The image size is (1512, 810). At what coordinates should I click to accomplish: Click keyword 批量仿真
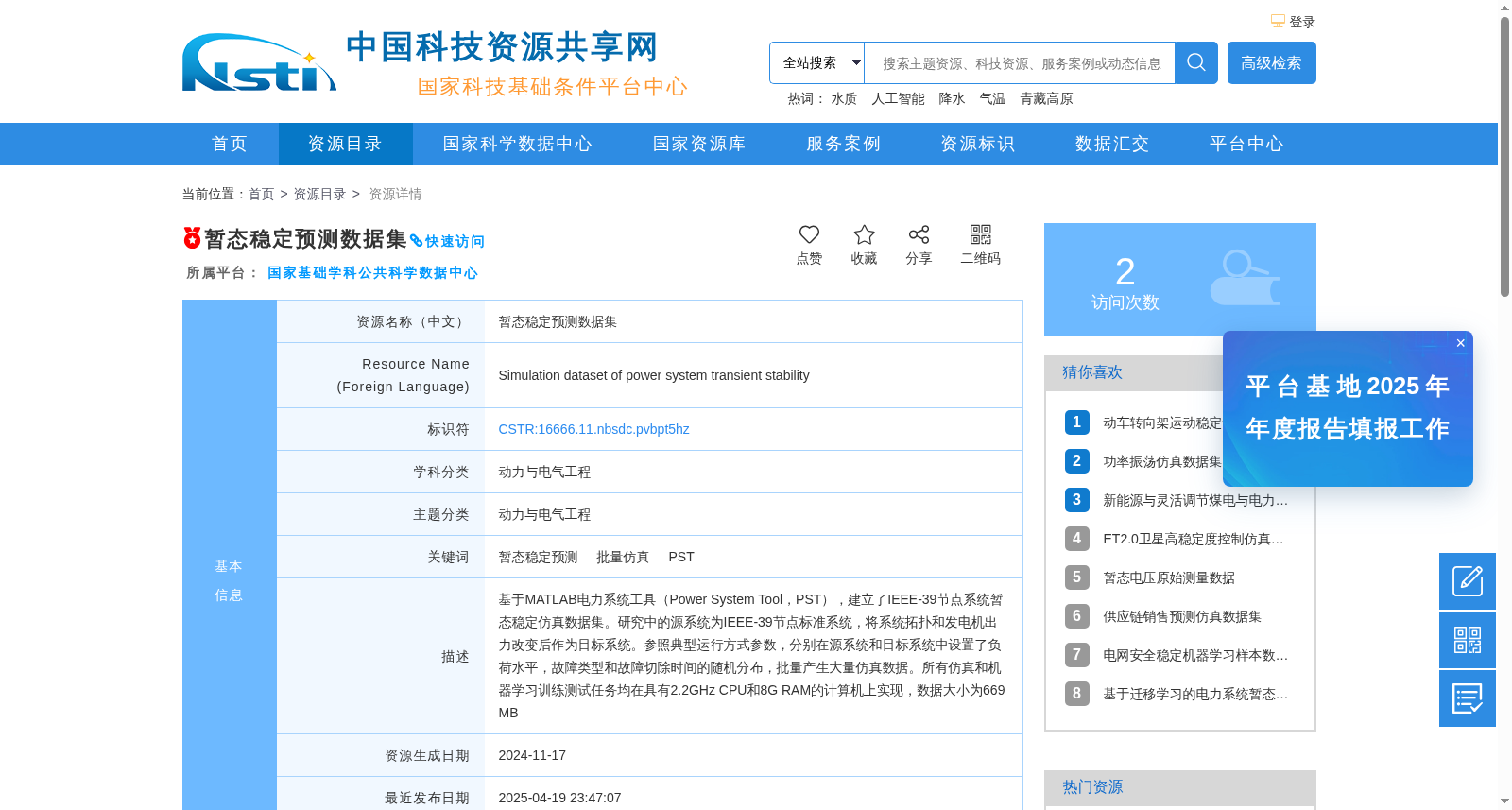(x=623, y=557)
